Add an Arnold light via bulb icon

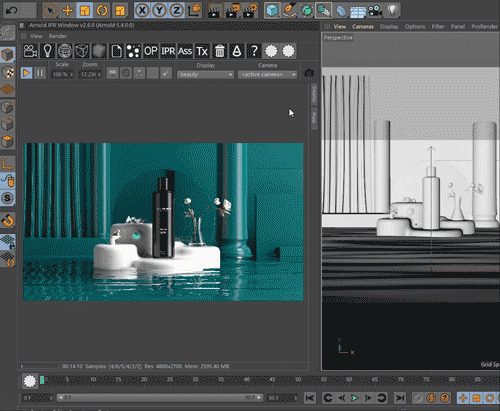tap(47, 51)
